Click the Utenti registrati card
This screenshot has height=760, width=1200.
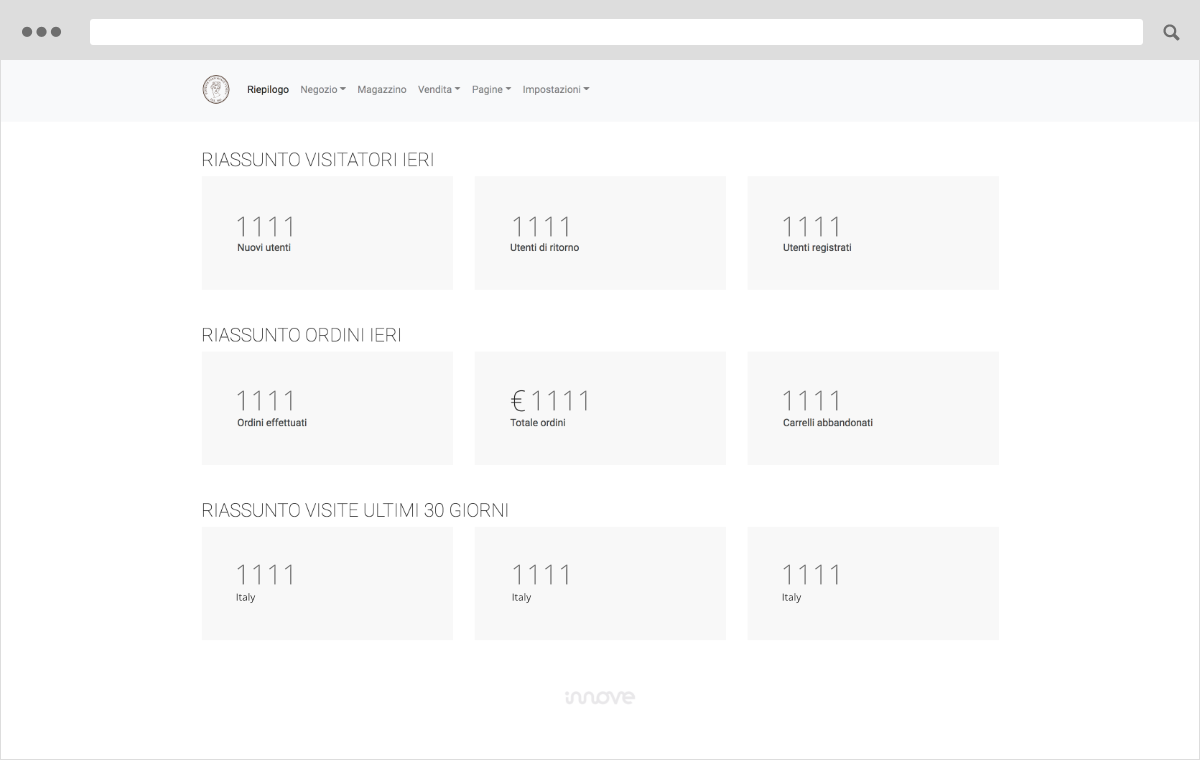click(x=872, y=233)
